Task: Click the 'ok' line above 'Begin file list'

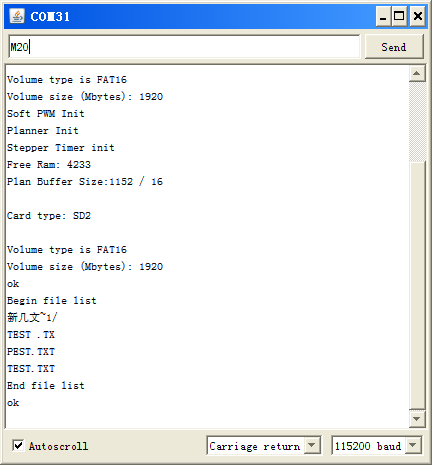Action: (13, 284)
